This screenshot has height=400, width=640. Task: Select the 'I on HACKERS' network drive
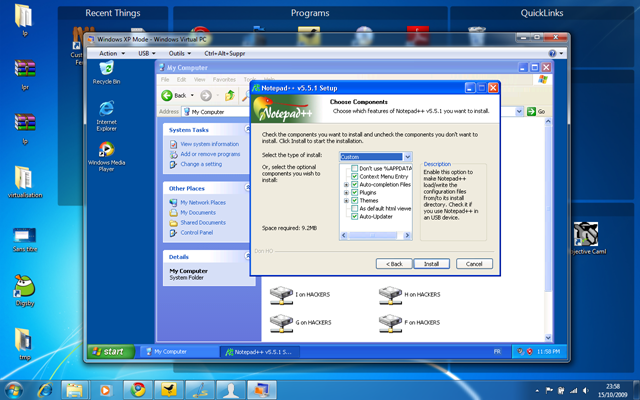(x=300, y=295)
